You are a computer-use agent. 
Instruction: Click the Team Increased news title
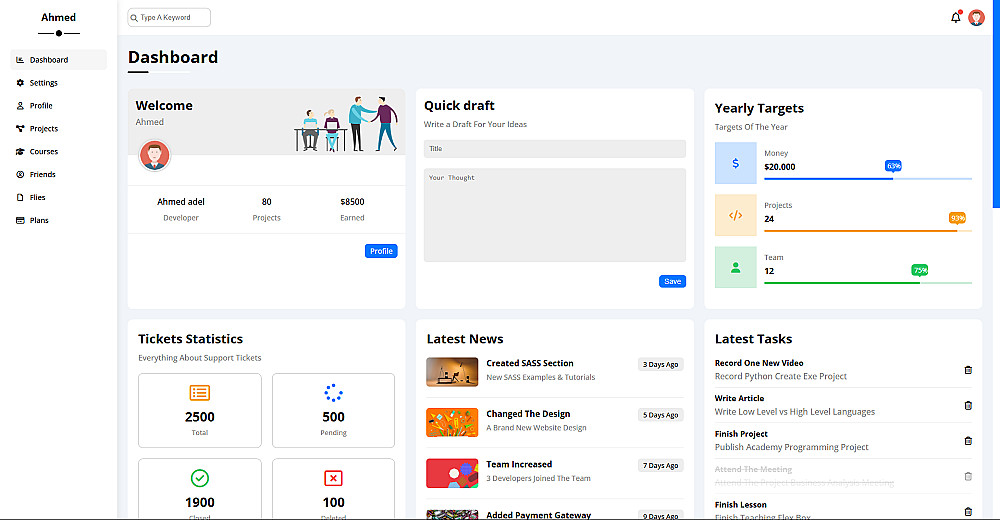[519, 464]
